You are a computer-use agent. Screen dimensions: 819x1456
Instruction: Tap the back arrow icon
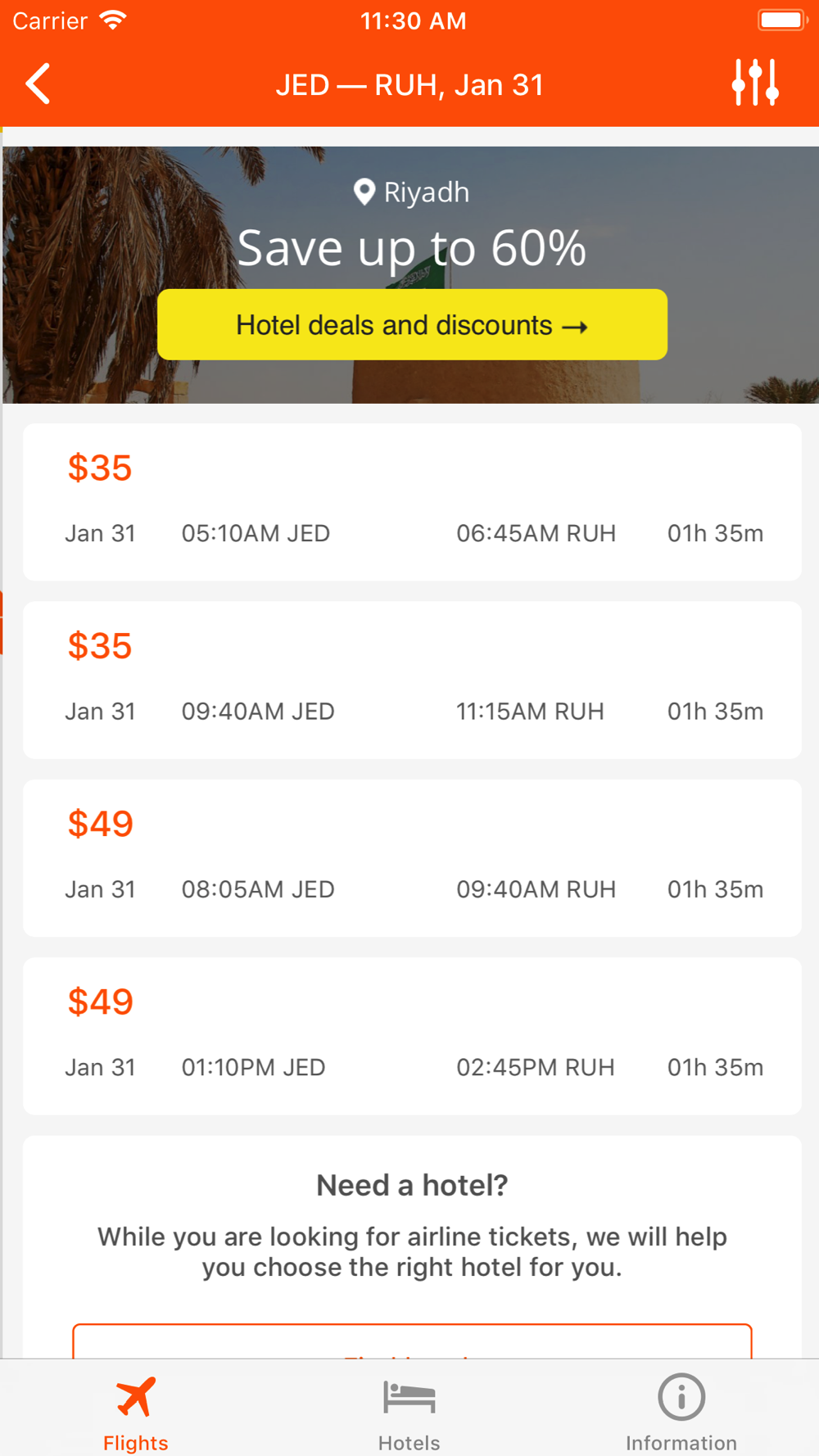pyautogui.click(x=38, y=84)
